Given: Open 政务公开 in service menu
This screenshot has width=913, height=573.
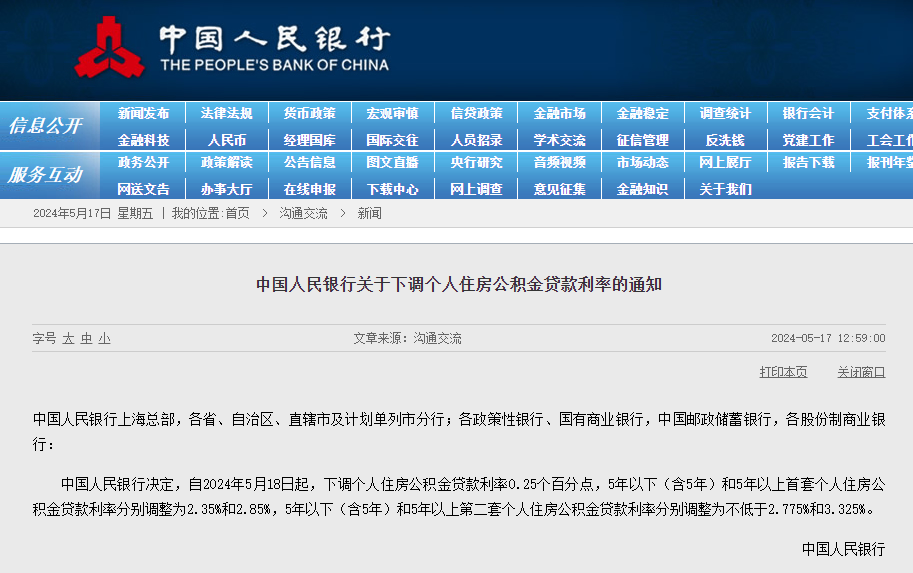Looking at the screenshot, I should pyautogui.click(x=143, y=162).
